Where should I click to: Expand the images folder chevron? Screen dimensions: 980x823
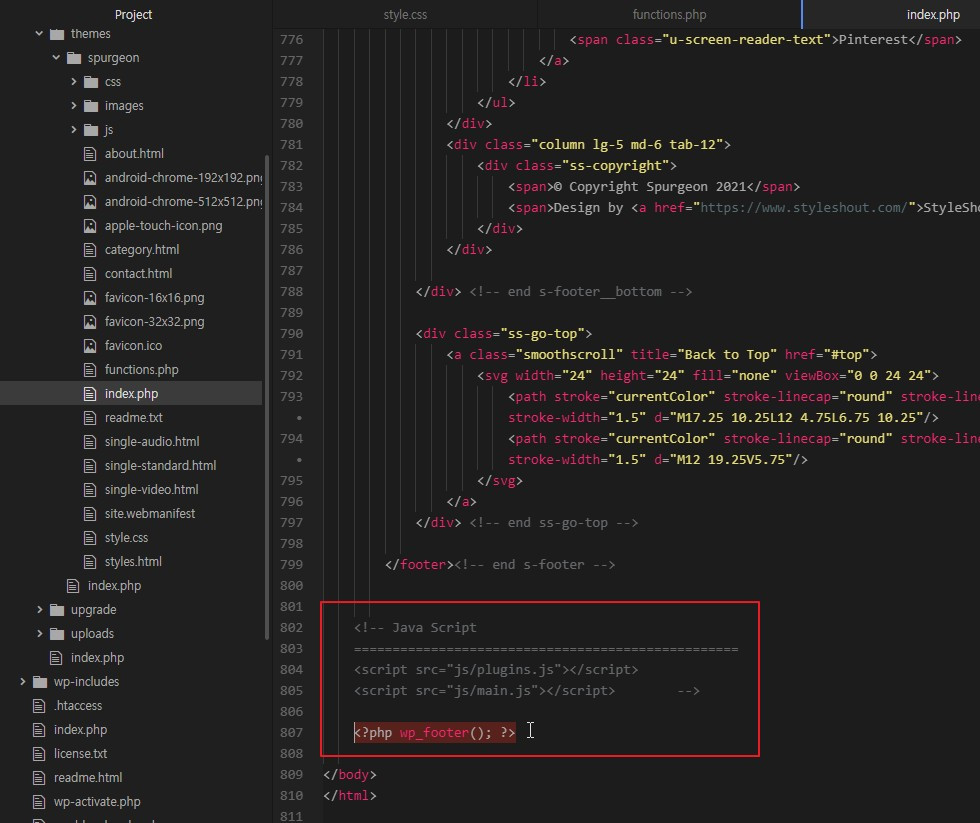[74, 106]
